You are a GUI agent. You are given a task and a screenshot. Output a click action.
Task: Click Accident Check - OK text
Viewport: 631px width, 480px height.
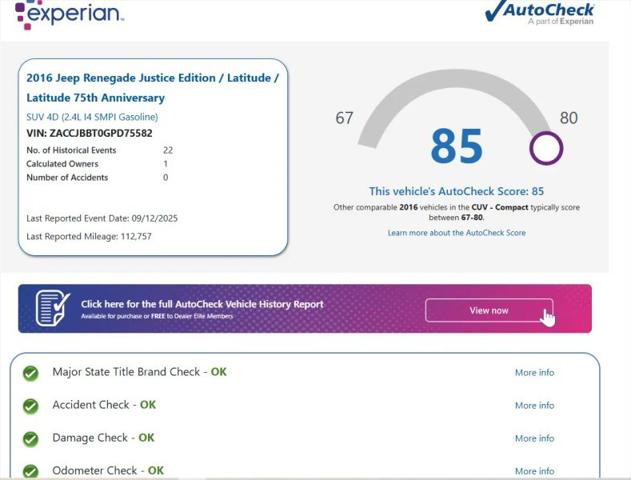pyautogui.click(x=104, y=405)
